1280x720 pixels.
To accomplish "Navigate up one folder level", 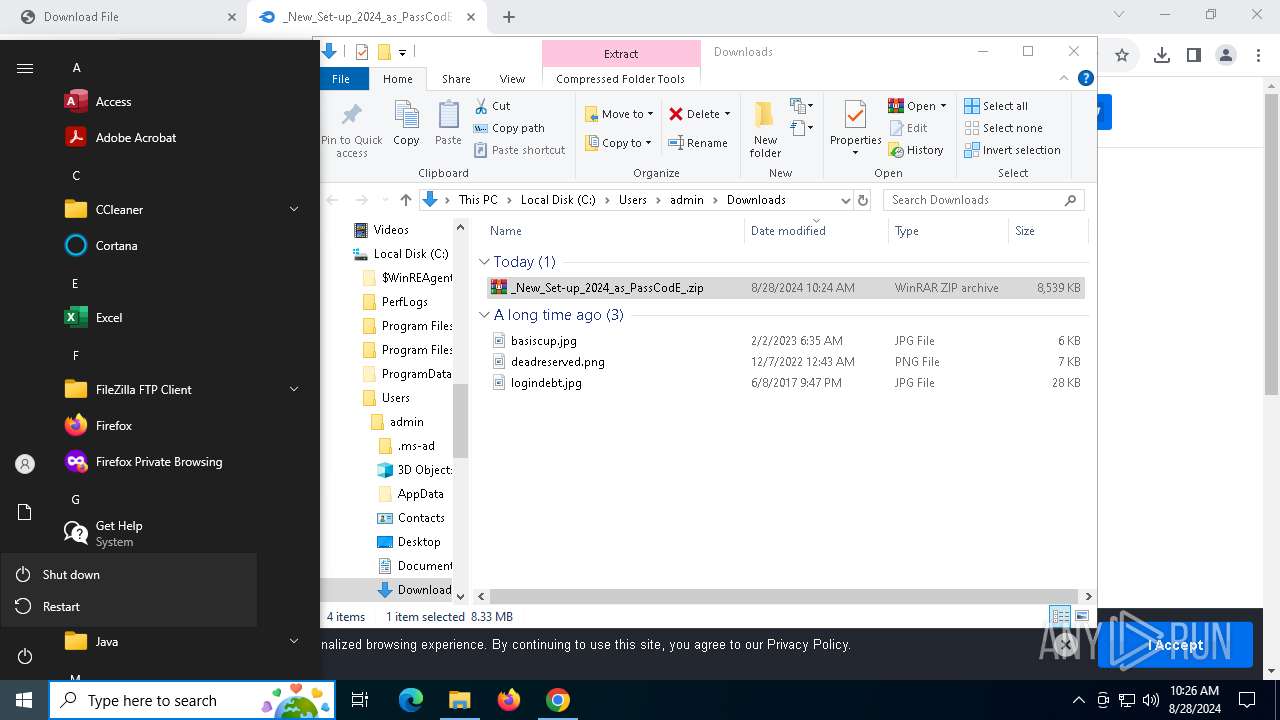I will tap(405, 200).
